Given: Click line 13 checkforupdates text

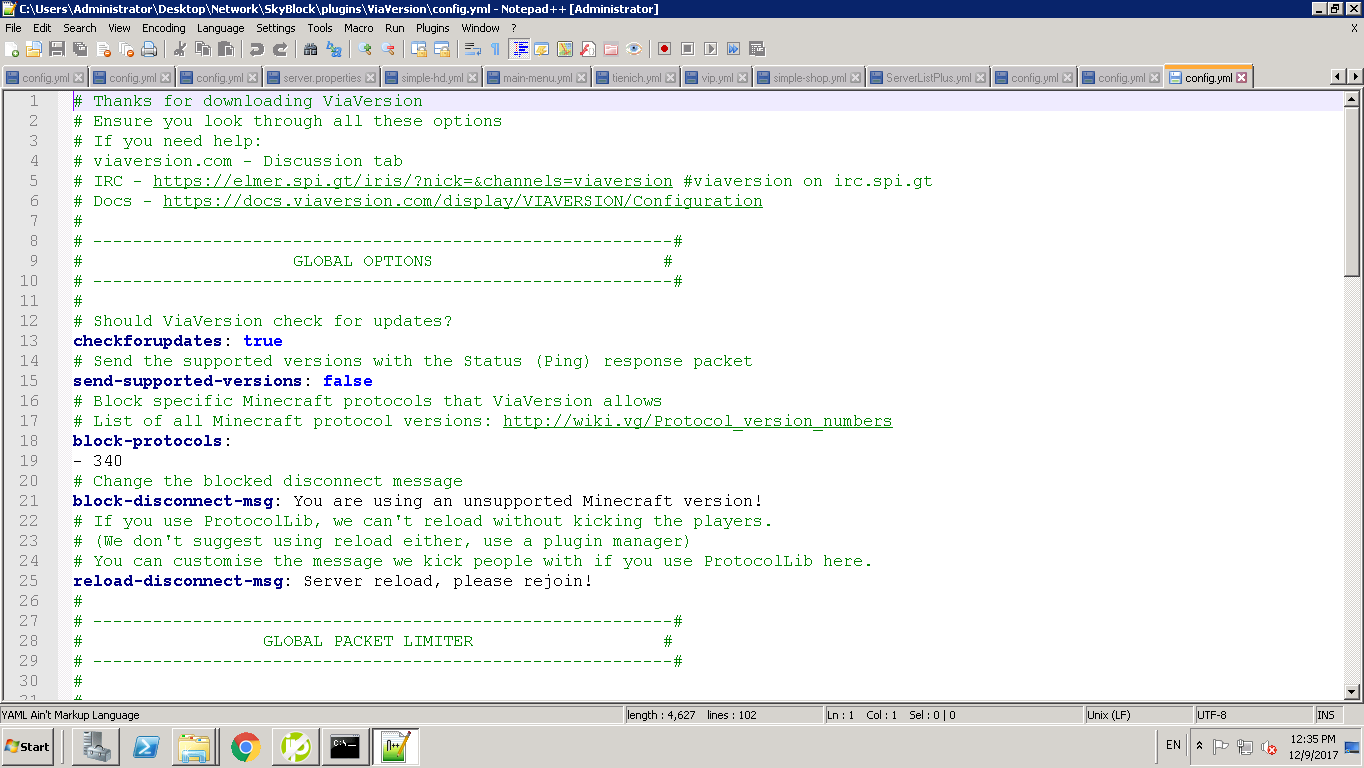Looking at the screenshot, I should click(x=148, y=341).
